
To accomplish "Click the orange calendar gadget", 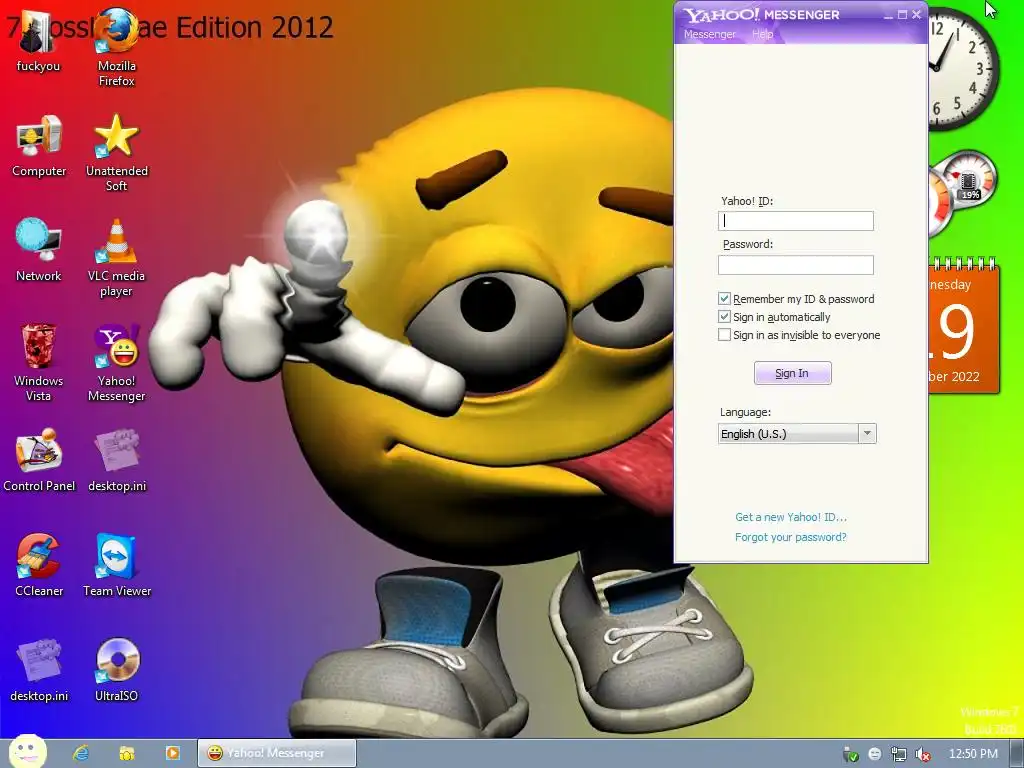I will pyautogui.click(x=963, y=326).
